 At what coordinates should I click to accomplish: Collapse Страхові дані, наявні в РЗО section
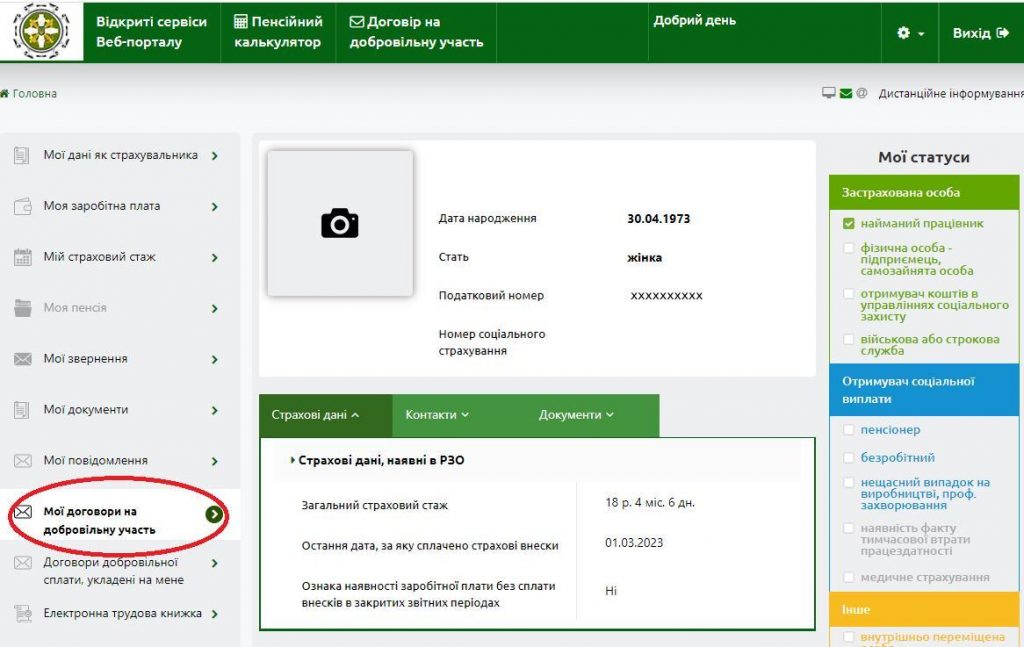coord(380,461)
